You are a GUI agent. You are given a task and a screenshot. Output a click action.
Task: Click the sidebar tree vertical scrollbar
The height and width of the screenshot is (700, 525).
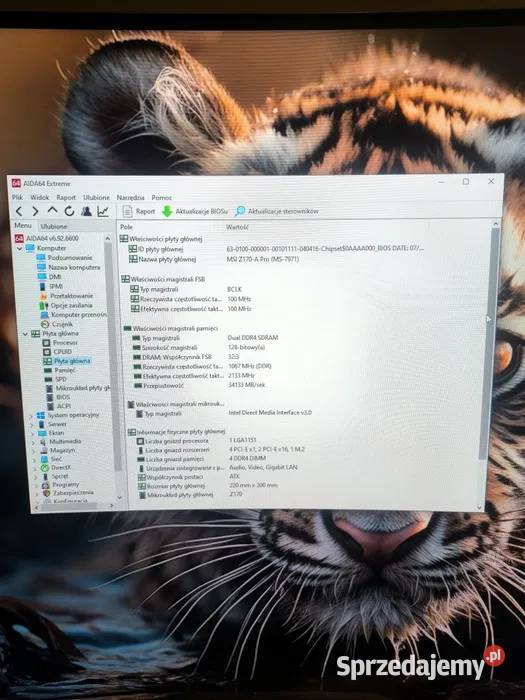112,355
